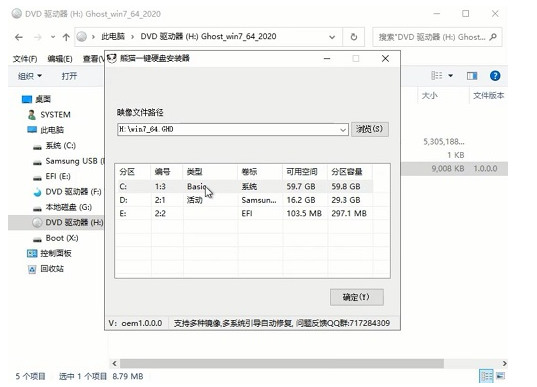
Task: Click horizontal scrollbar right arrow
Action: point(504,363)
